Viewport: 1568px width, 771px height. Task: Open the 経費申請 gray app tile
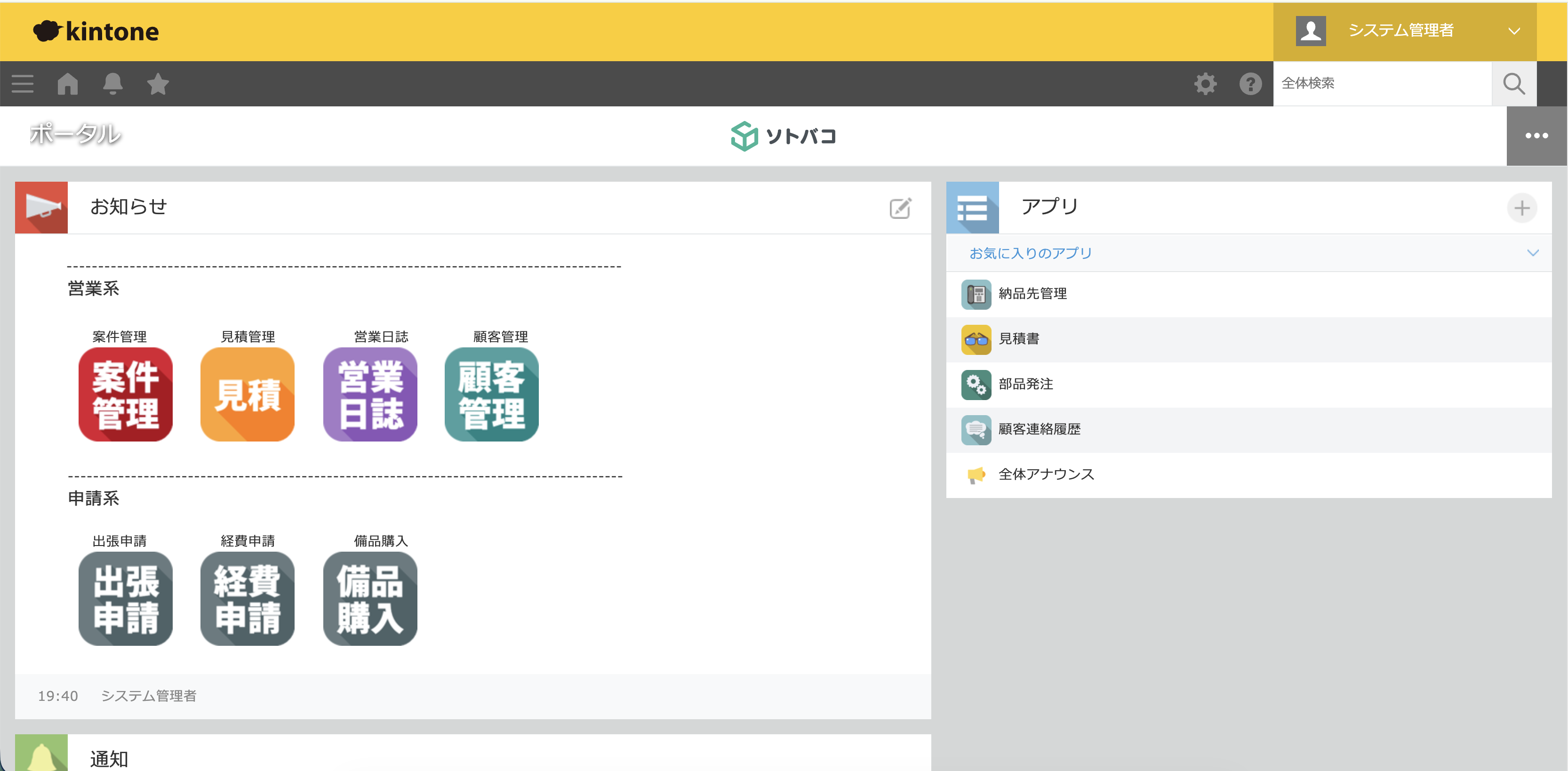pos(247,598)
